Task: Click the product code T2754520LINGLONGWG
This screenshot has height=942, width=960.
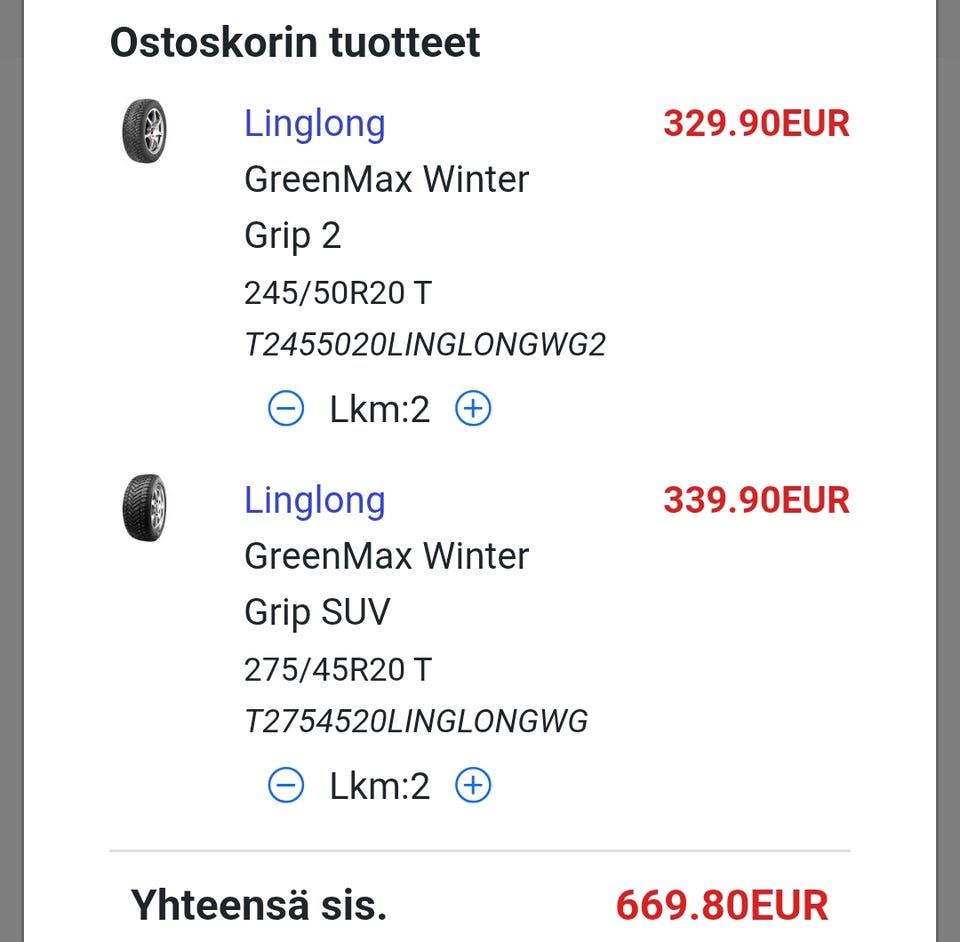Action: click(416, 721)
